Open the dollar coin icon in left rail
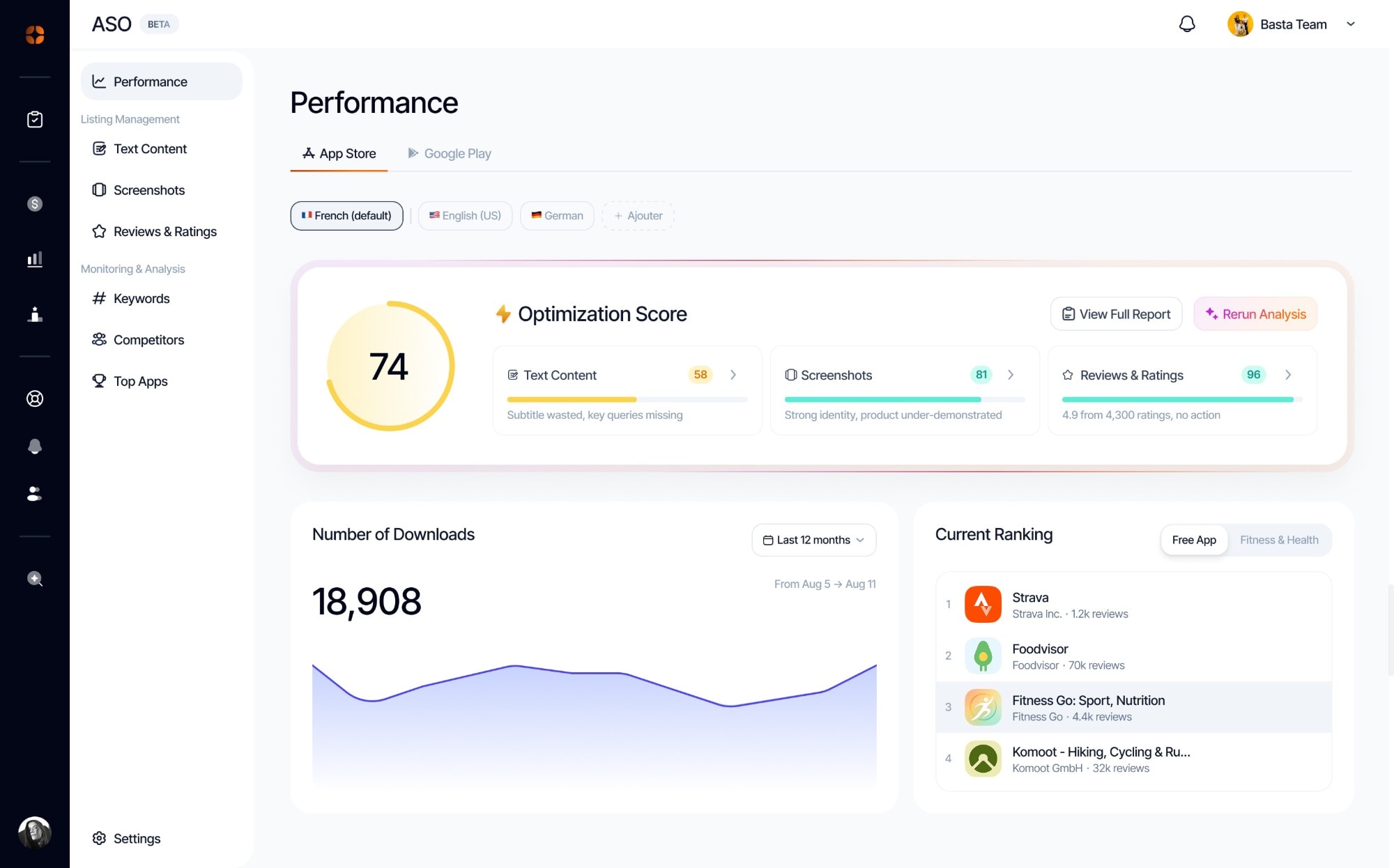1394x868 pixels. 35,204
